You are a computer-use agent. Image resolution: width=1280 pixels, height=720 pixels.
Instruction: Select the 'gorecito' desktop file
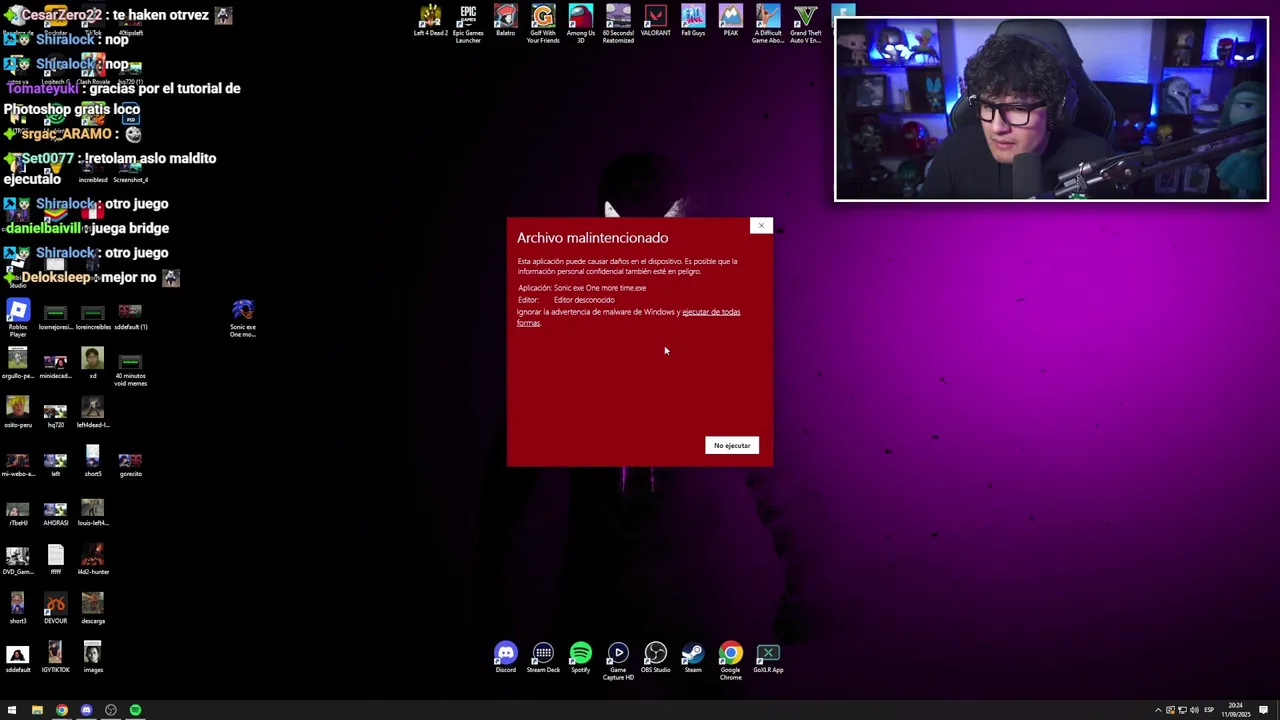pos(130,463)
